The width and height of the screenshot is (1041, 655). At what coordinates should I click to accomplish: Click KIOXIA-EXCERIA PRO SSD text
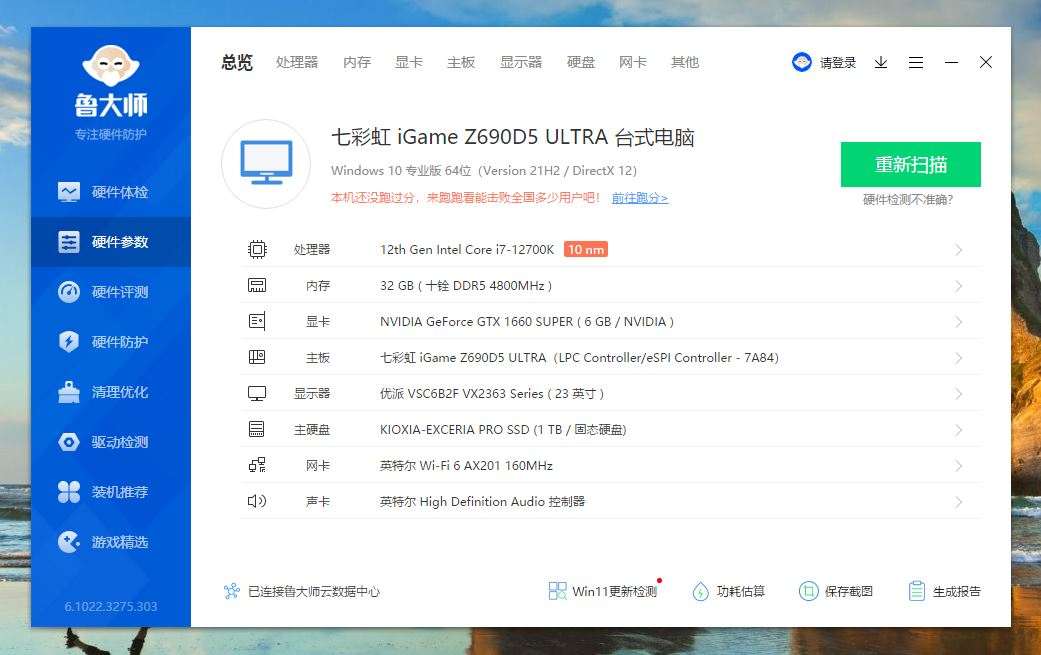[x=503, y=429]
